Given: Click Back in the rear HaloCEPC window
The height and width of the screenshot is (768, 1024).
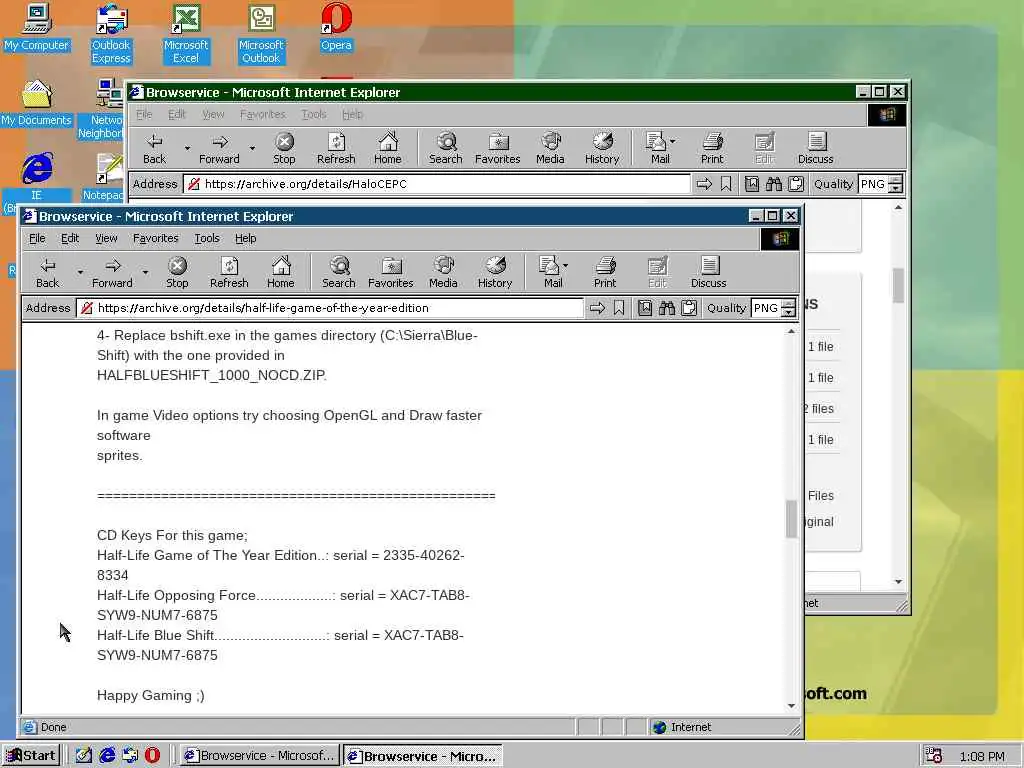Looking at the screenshot, I should click(154, 148).
